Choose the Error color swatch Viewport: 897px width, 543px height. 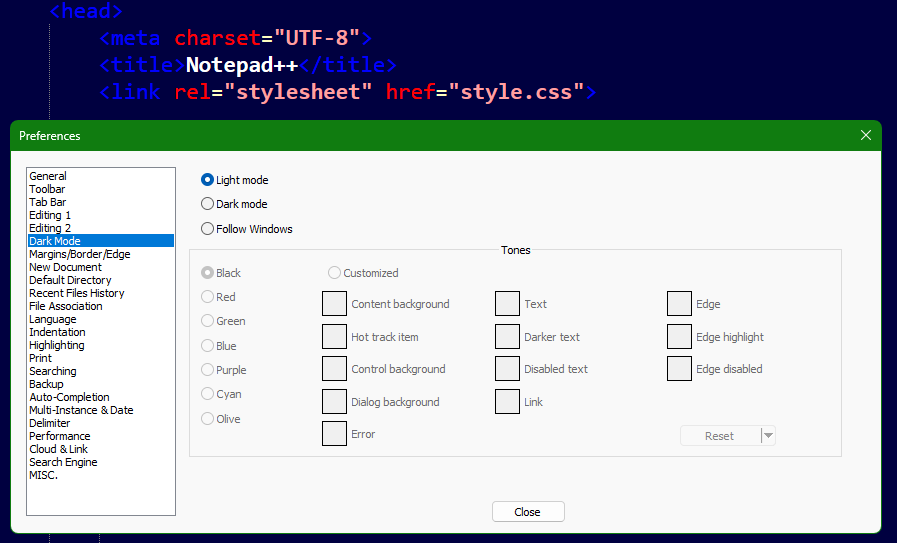tap(334, 434)
